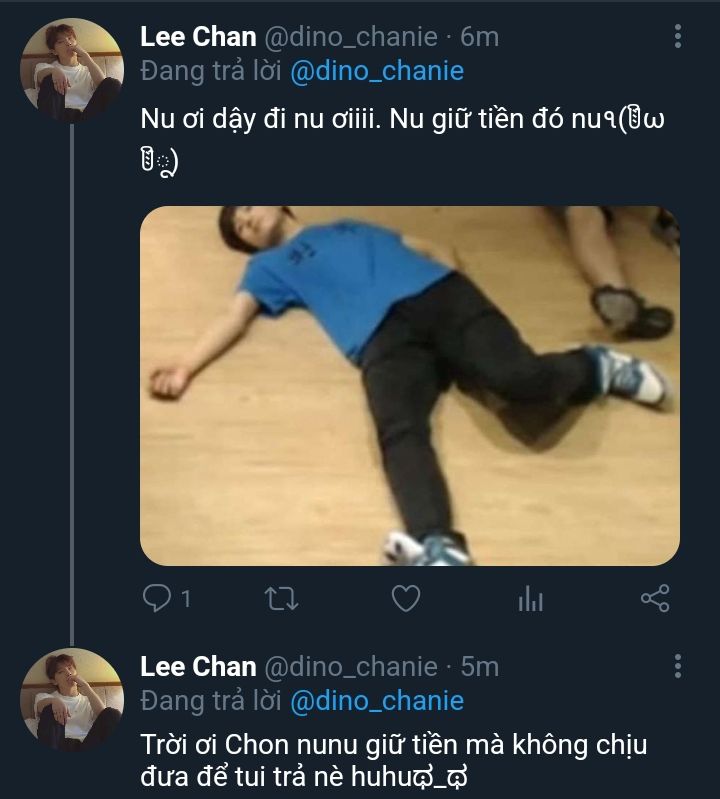Screen dimensions: 720x799
Task: Click the reply icon under first tweet
Action: (157, 599)
